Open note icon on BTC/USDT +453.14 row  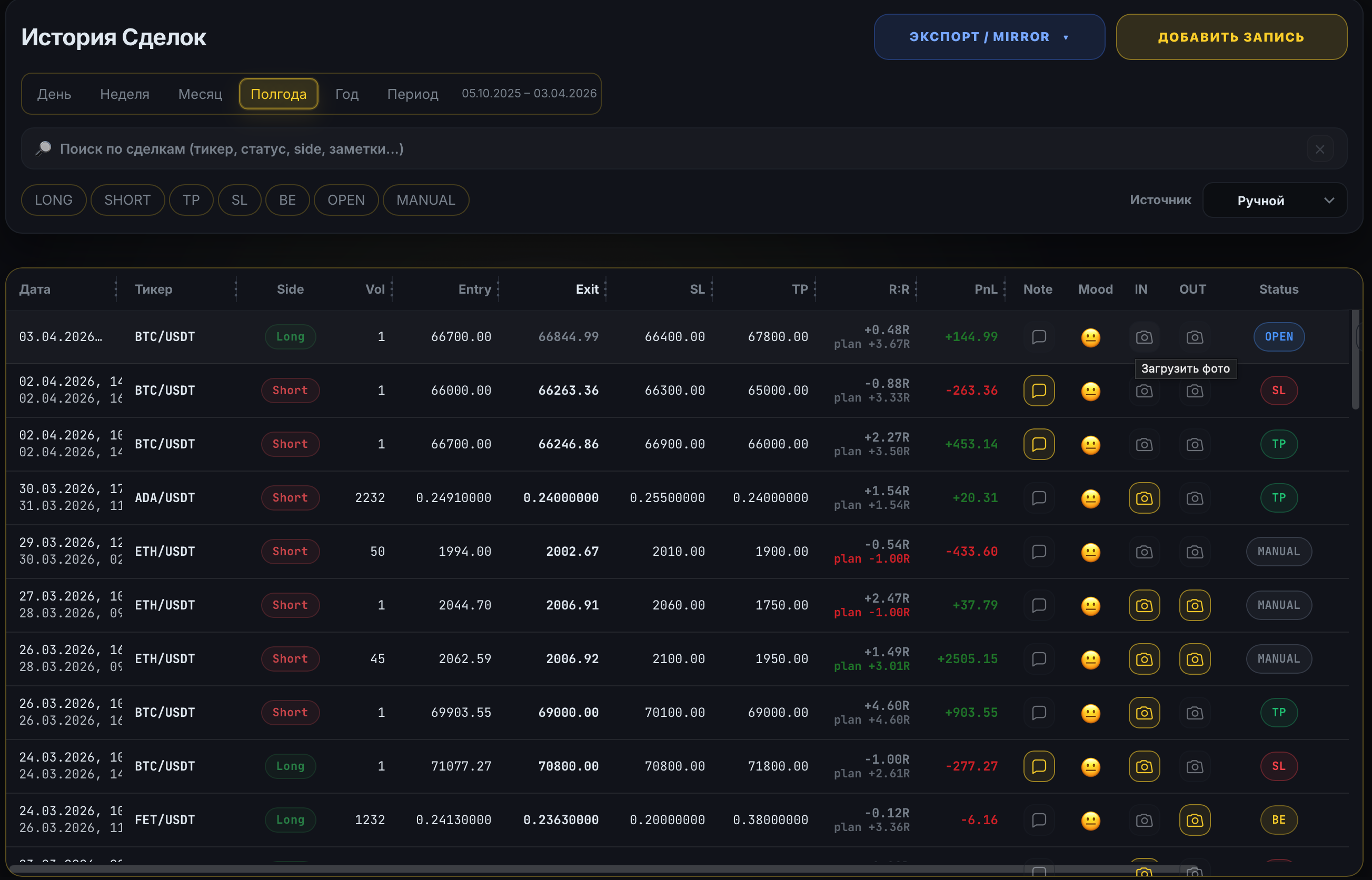click(x=1038, y=444)
